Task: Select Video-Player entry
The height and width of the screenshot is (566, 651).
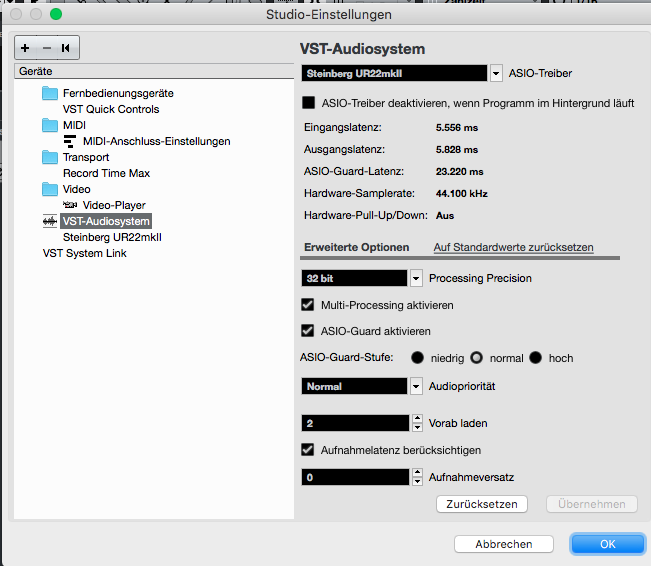Action: coord(114,205)
